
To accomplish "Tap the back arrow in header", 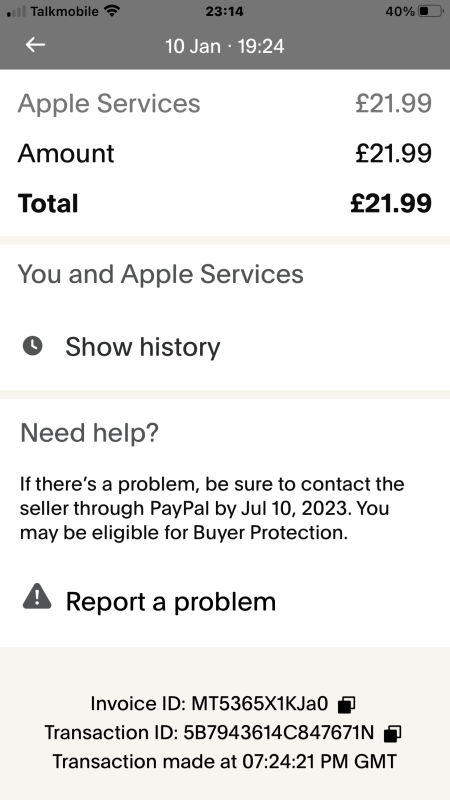I will (x=35, y=45).
